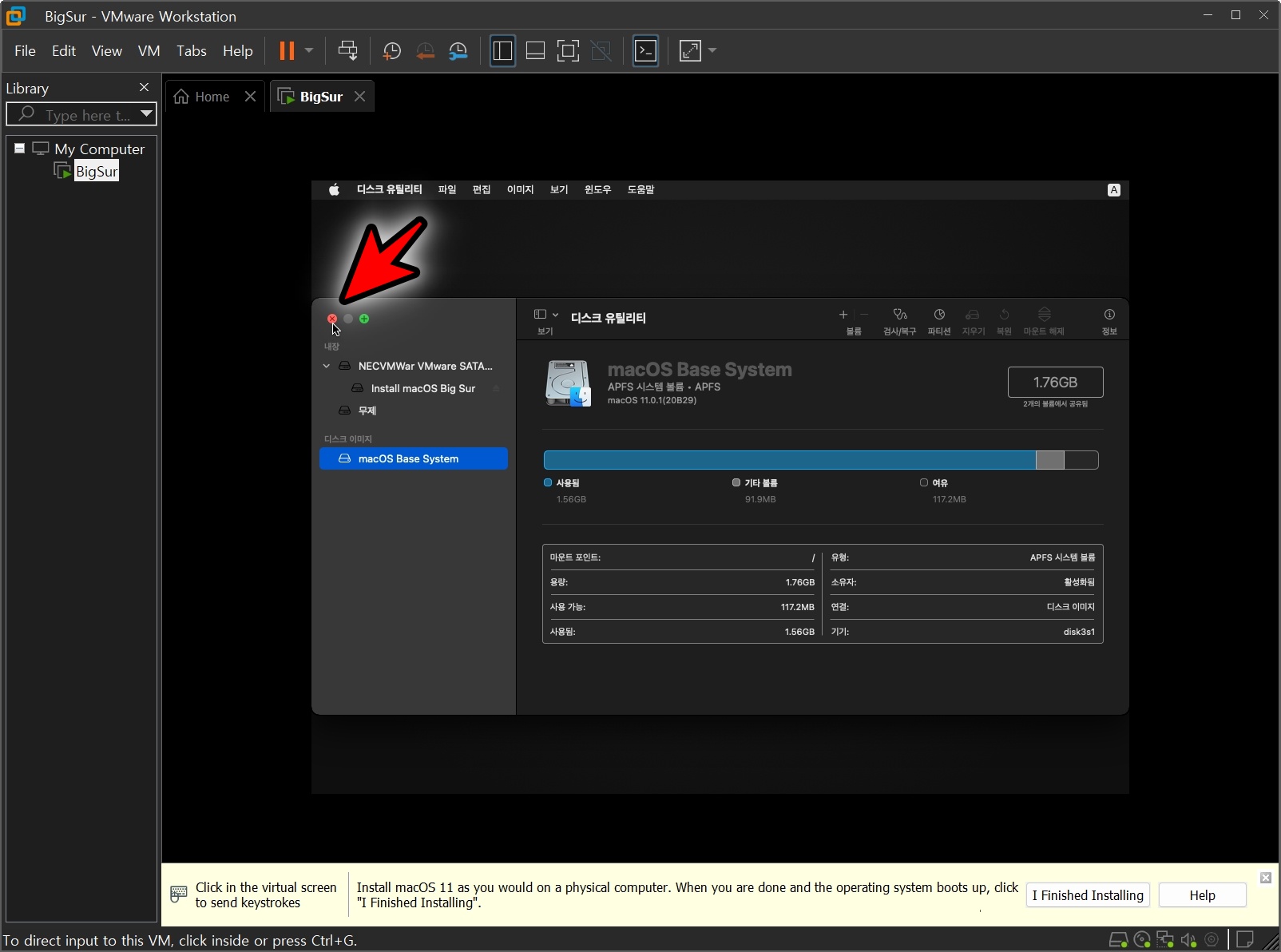Open the 보기 menu in the macOS menu bar
The width and height of the screenshot is (1281, 952).
pyautogui.click(x=559, y=190)
